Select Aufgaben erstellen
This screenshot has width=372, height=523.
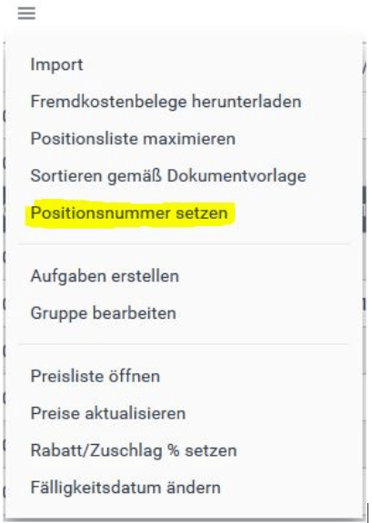pos(105,276)
